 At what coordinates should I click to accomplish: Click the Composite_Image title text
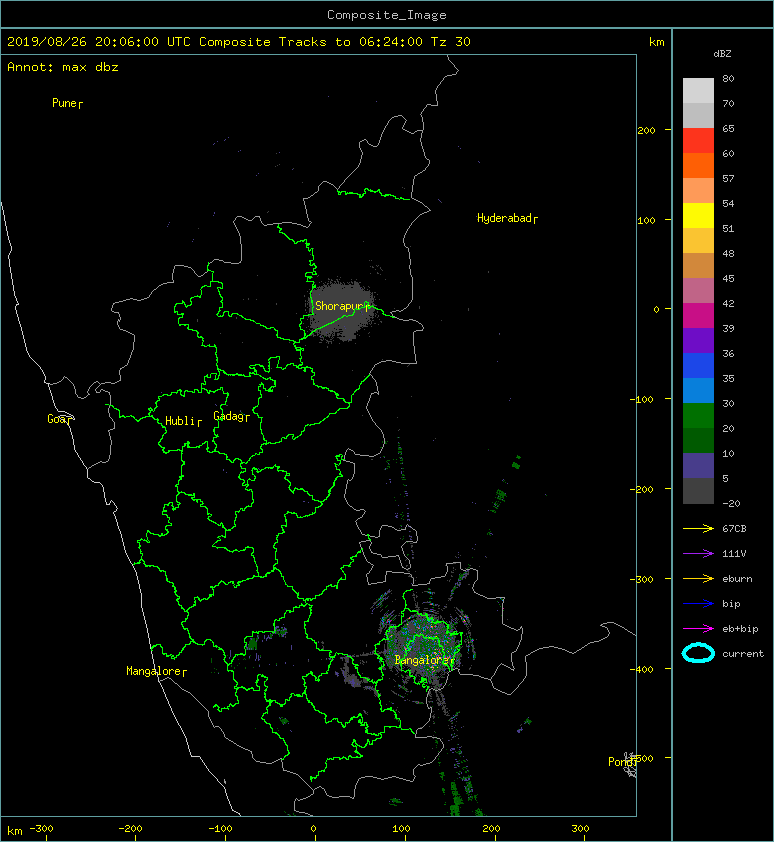(x=387, y=15)
